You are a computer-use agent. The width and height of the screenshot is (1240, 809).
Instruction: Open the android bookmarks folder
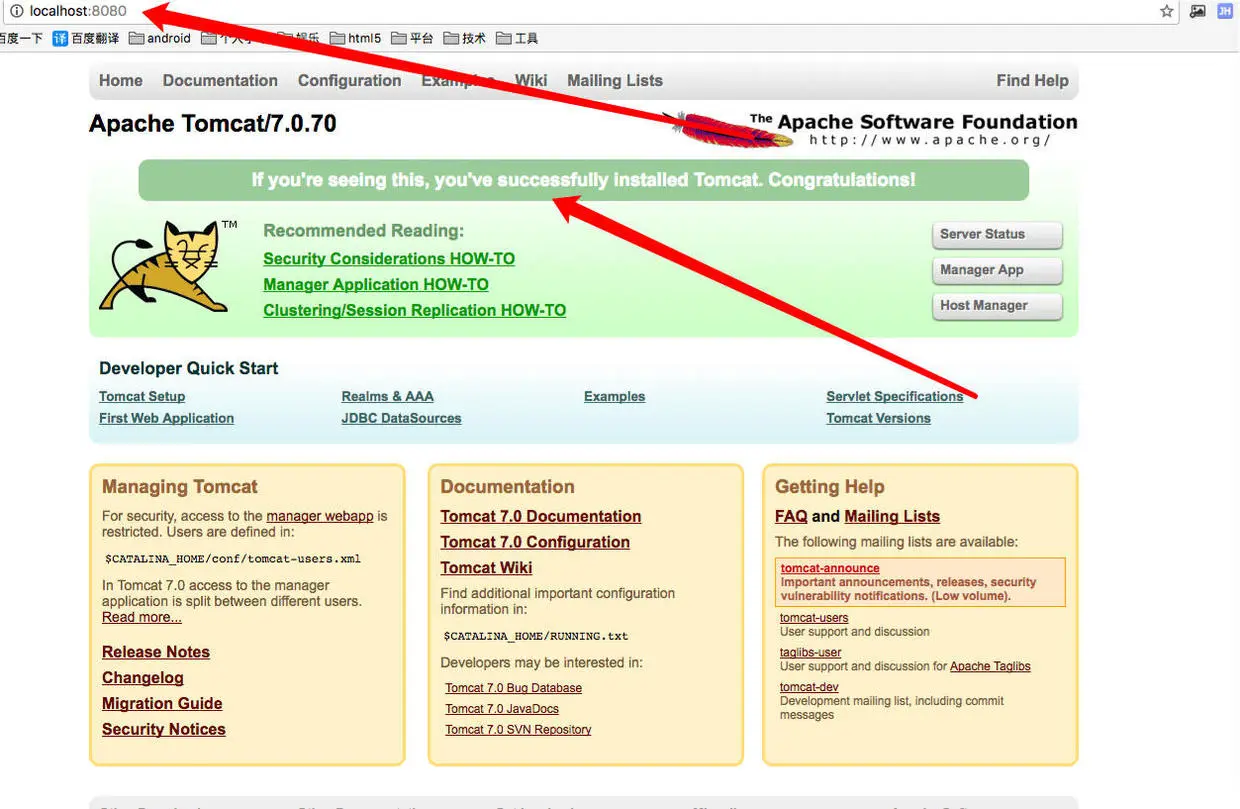[160, 38]
